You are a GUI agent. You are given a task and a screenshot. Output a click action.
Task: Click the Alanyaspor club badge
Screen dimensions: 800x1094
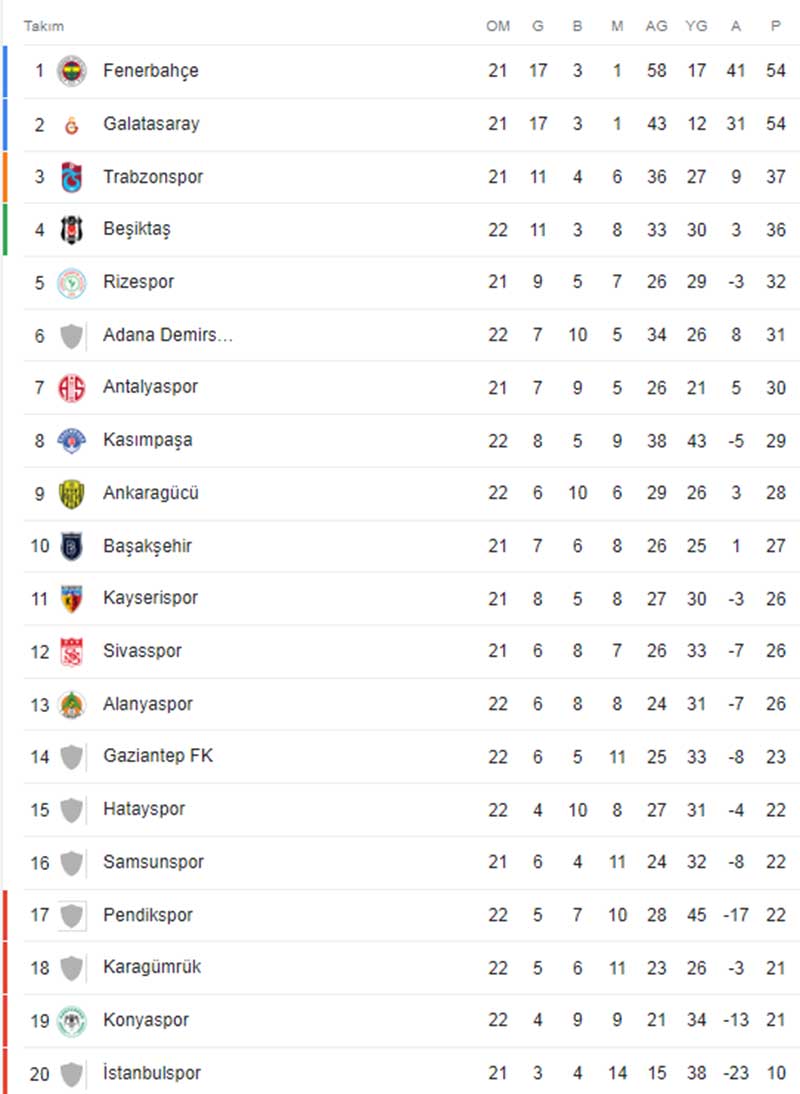(x=71, y=704)
